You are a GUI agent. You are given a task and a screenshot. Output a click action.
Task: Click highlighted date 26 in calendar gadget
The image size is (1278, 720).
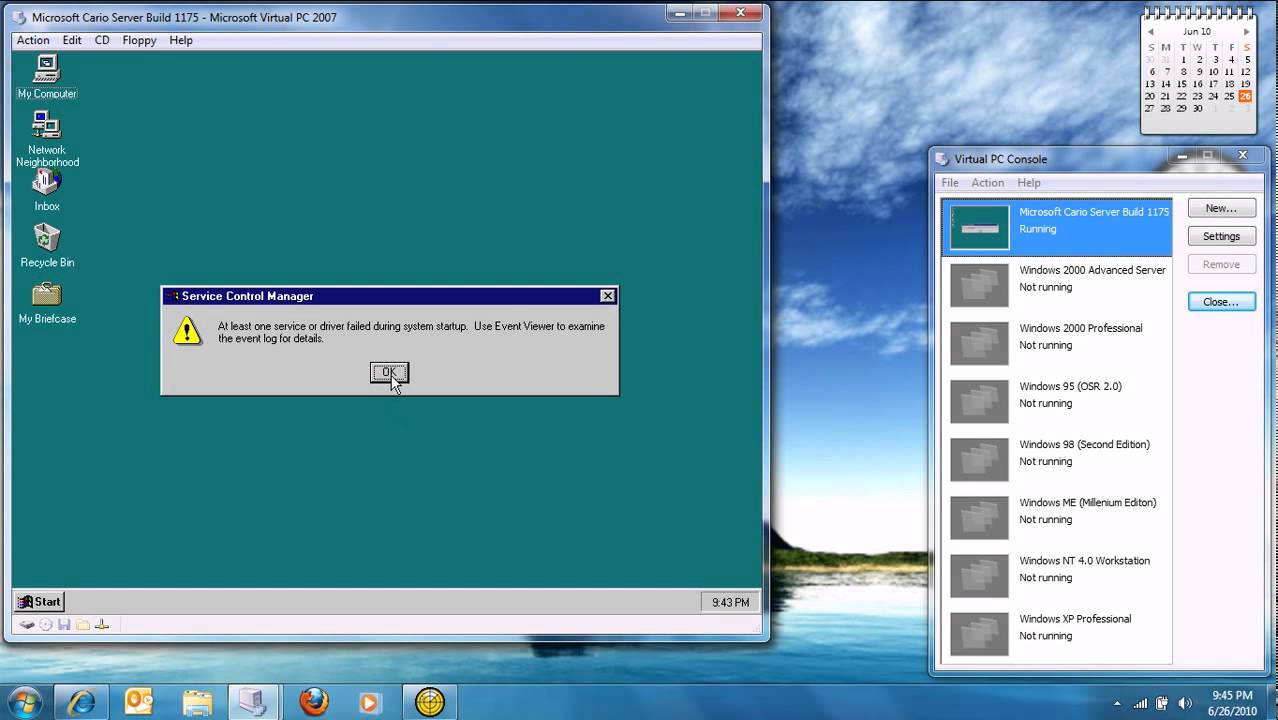(1245, 96)
